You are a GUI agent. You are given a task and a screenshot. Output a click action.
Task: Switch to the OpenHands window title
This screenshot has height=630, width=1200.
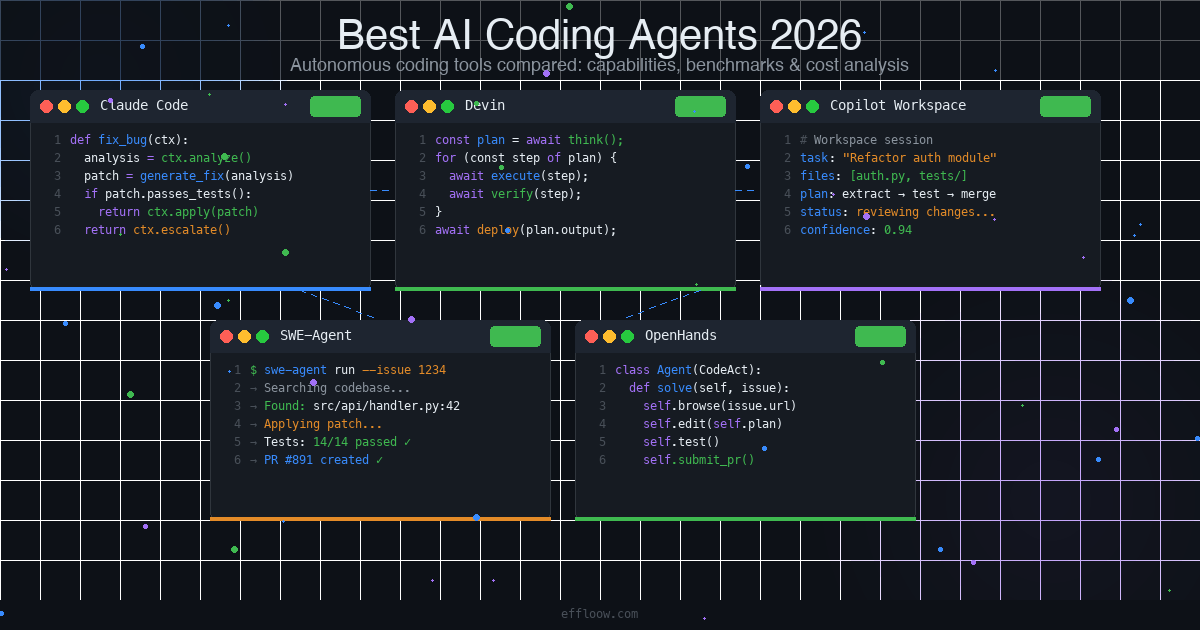coord(679,336)
